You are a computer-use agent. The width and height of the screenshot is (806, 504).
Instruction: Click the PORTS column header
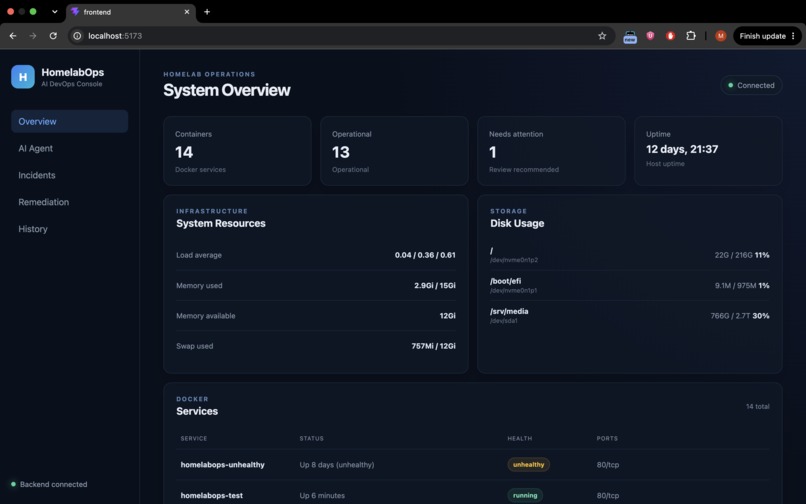(x=607, y=439)
